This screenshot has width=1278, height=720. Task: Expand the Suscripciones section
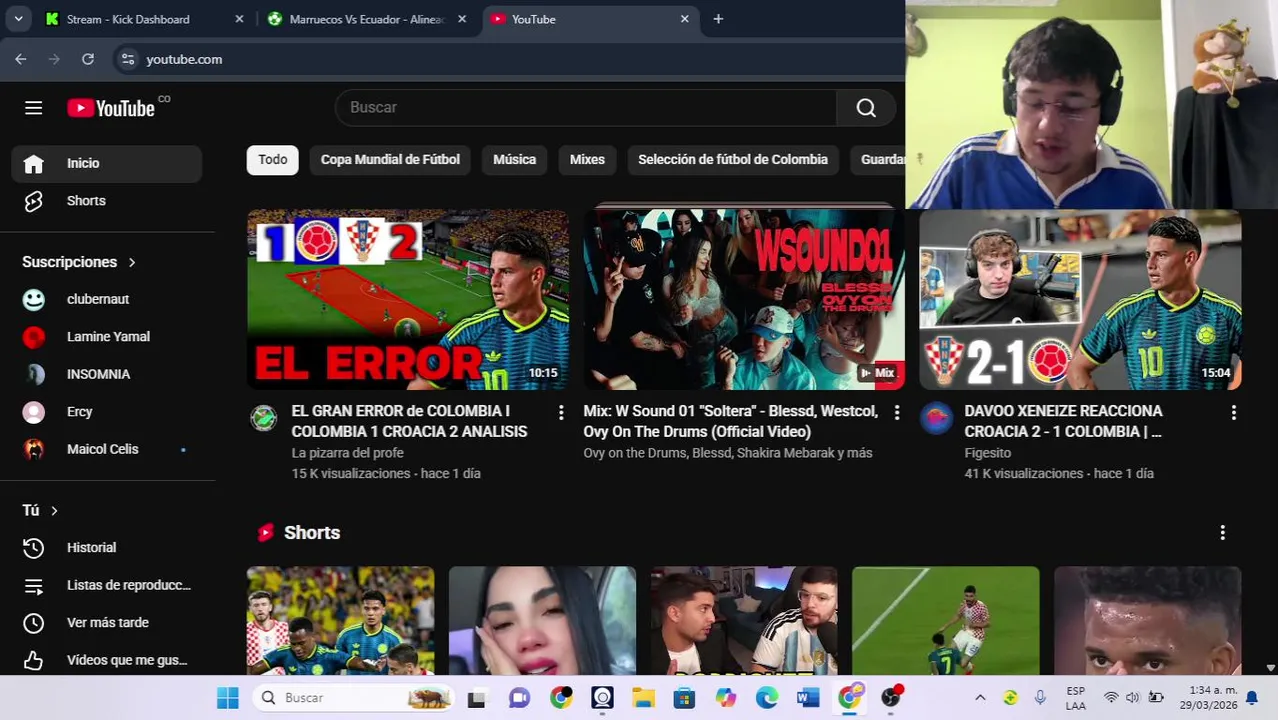pyautogui.click(x=79, y=262)
